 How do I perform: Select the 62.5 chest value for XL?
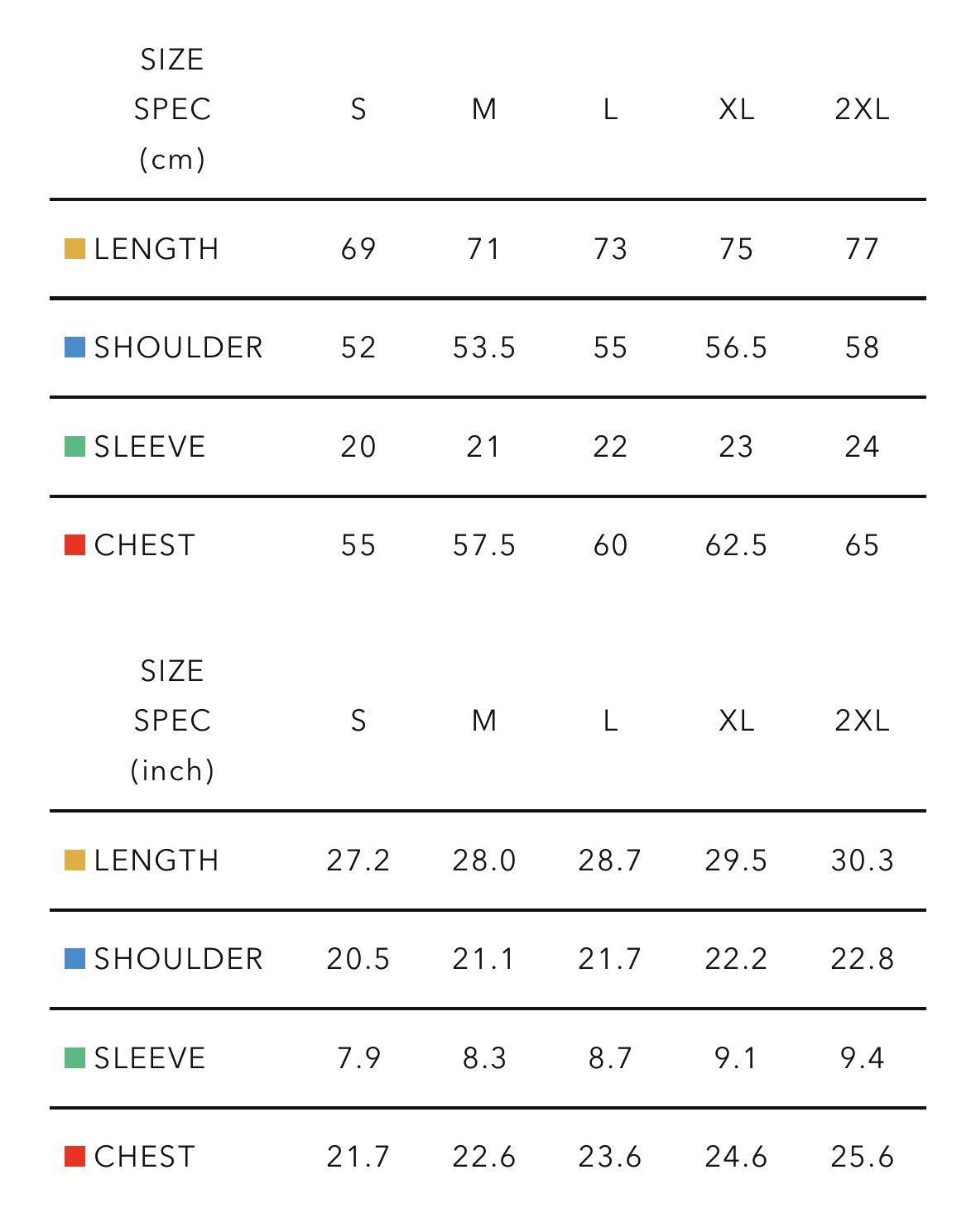coord(736,545)
